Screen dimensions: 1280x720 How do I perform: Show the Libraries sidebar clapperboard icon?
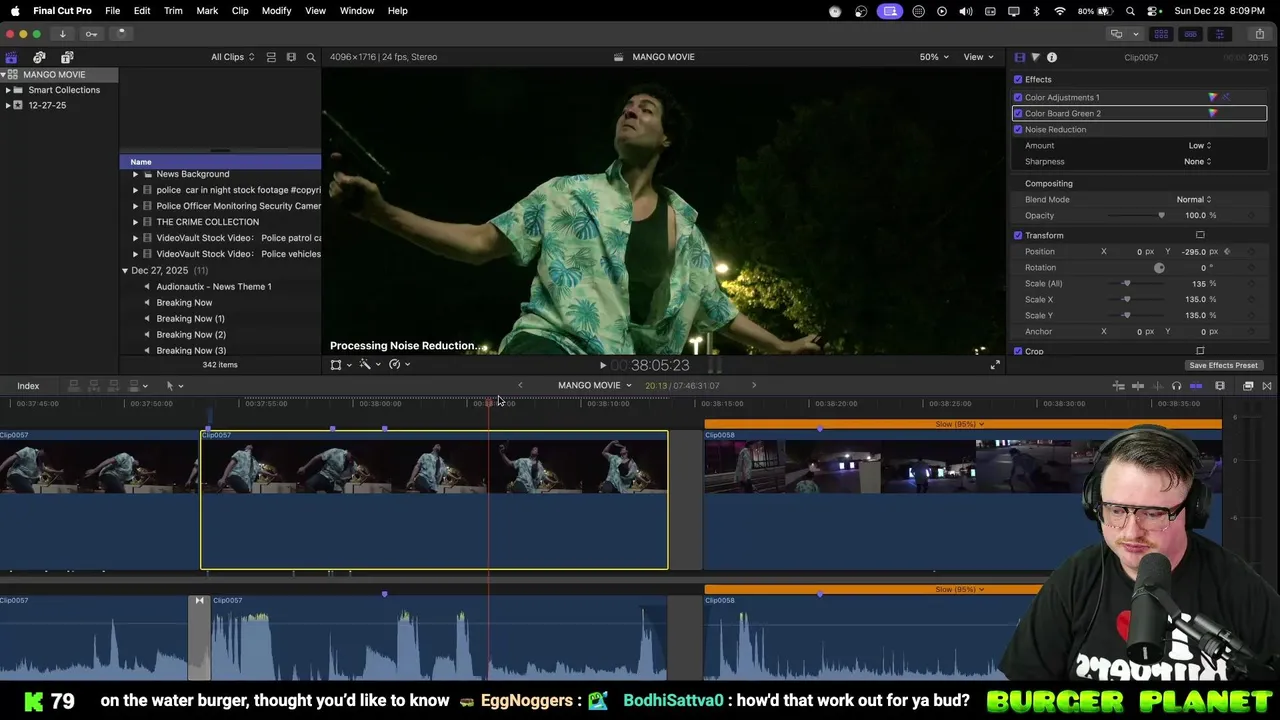(11, 57)
